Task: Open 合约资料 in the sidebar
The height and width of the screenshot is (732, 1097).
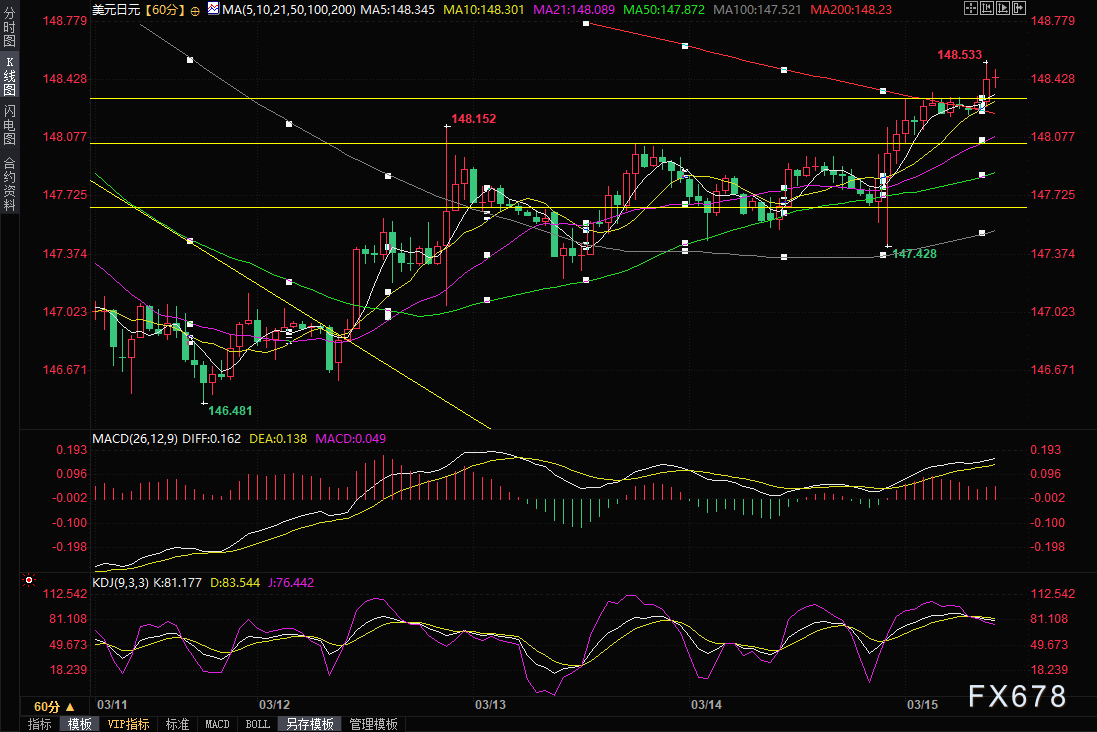Action: pos(9,184)
